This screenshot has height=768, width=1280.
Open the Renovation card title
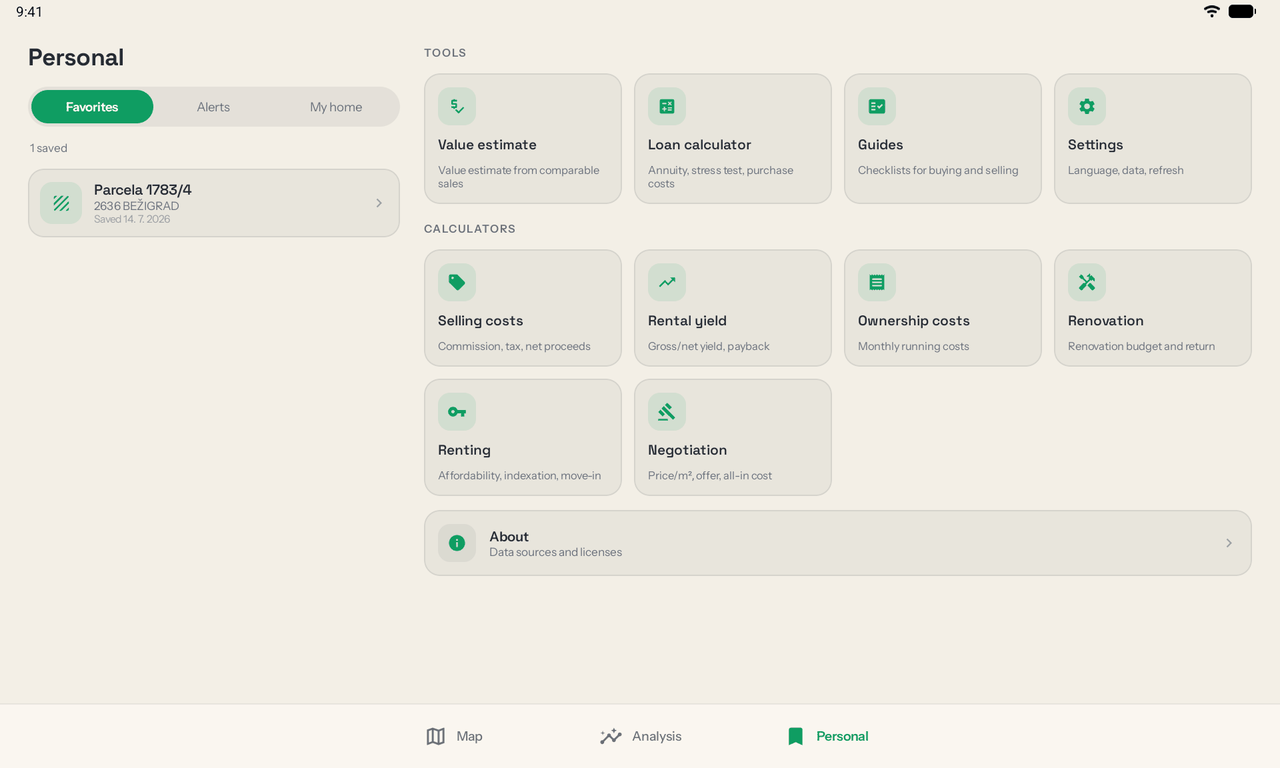tap(1106, 321)
